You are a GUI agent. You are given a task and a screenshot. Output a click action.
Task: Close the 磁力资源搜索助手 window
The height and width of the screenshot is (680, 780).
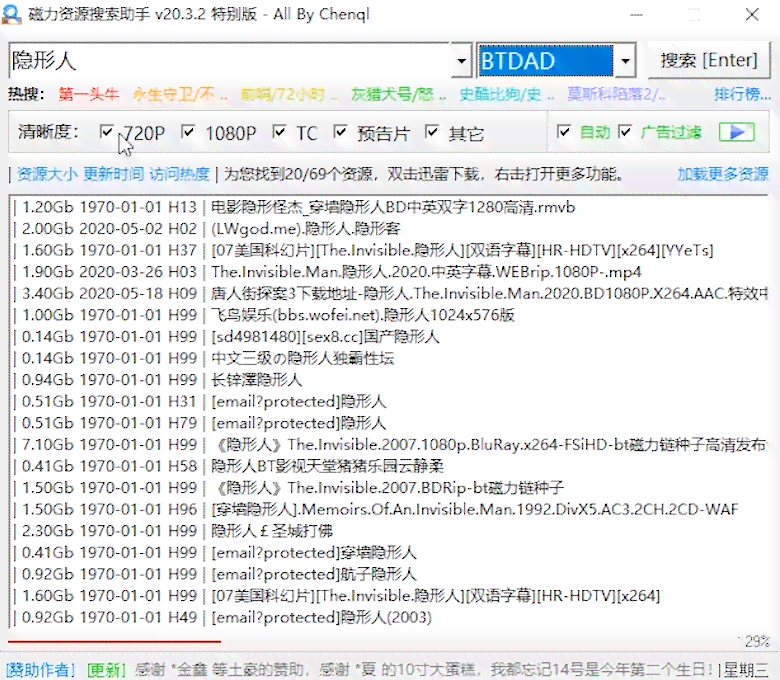(752, 14)
